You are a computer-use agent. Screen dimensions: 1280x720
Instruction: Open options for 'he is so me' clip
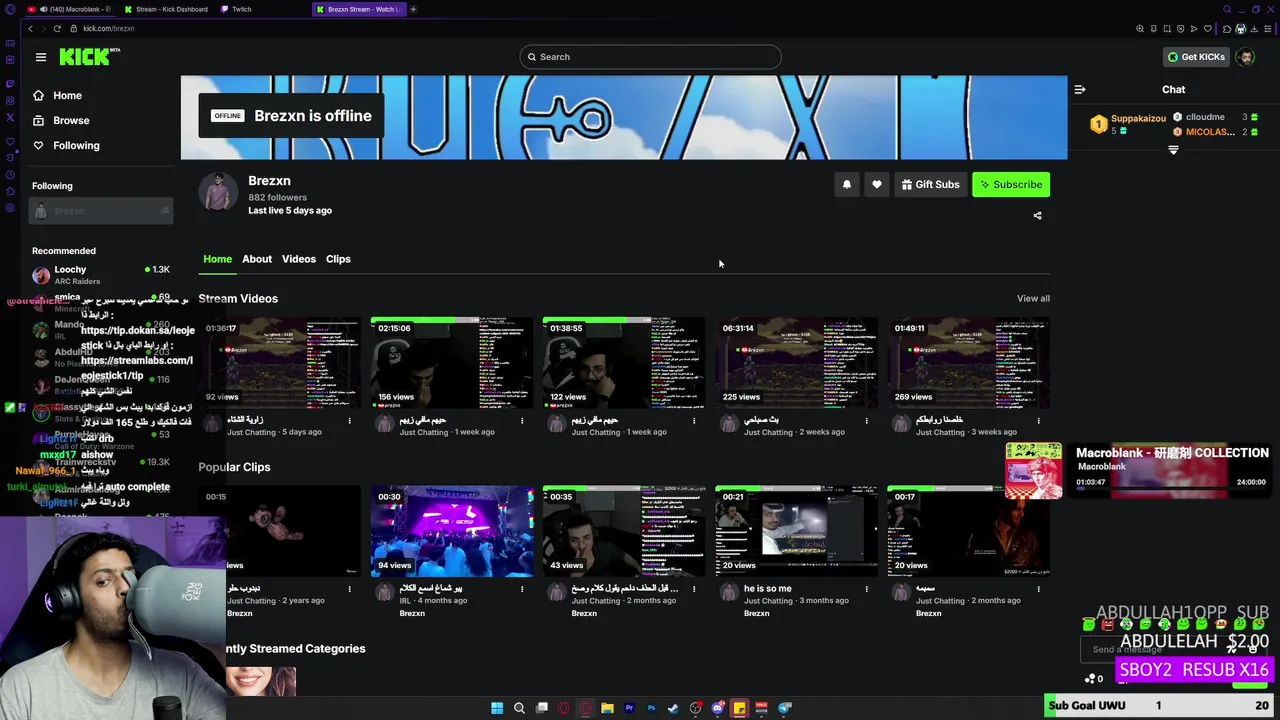click(866, 589)
